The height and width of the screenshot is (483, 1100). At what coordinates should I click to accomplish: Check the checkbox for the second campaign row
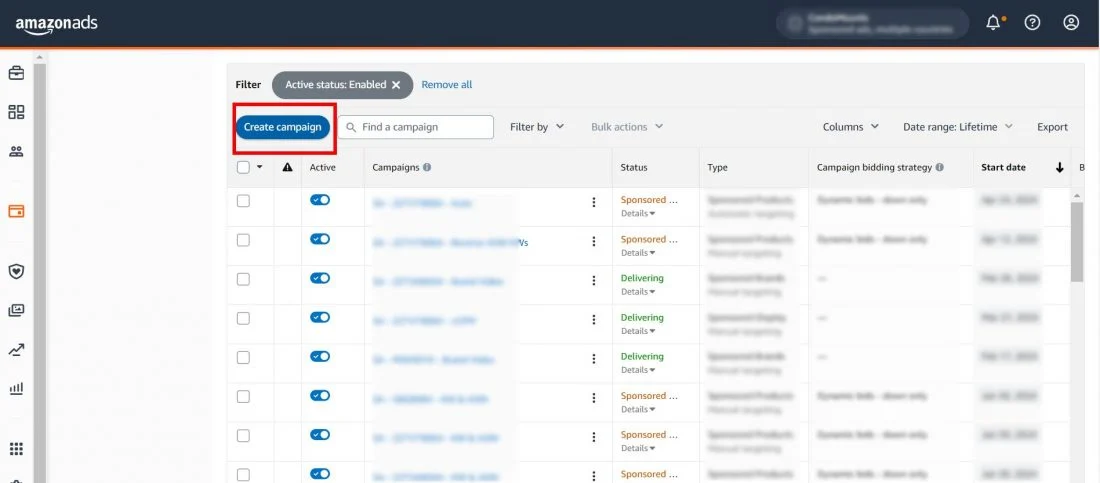(x=243, y=240)
